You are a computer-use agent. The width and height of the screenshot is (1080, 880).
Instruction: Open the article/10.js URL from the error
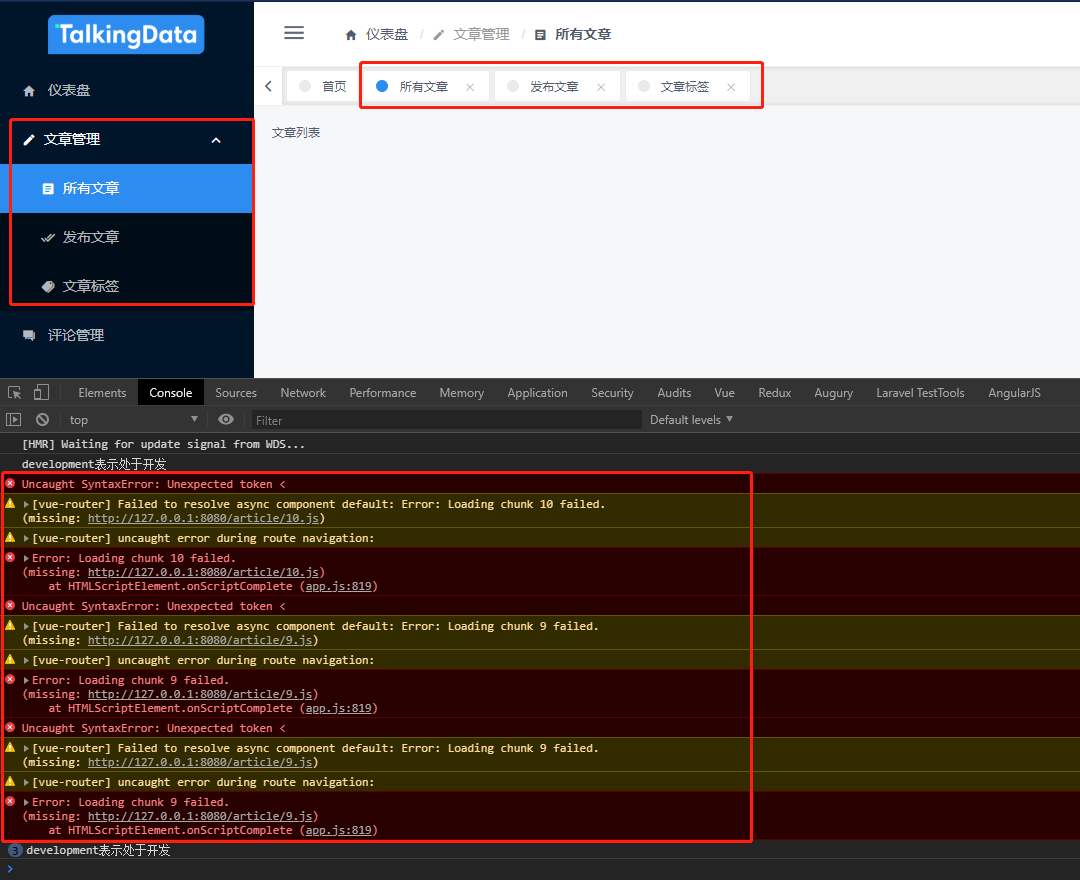pos(204,518)
